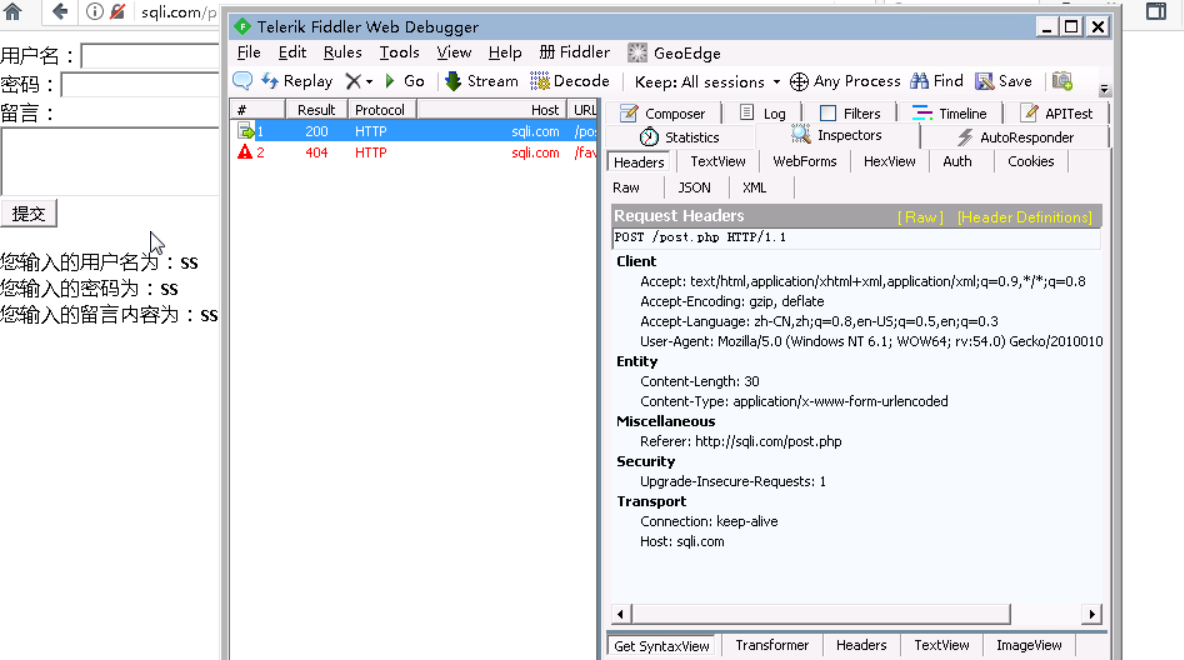
Task: Select session 2 with result 404
Action: click(x=415, y=153)
